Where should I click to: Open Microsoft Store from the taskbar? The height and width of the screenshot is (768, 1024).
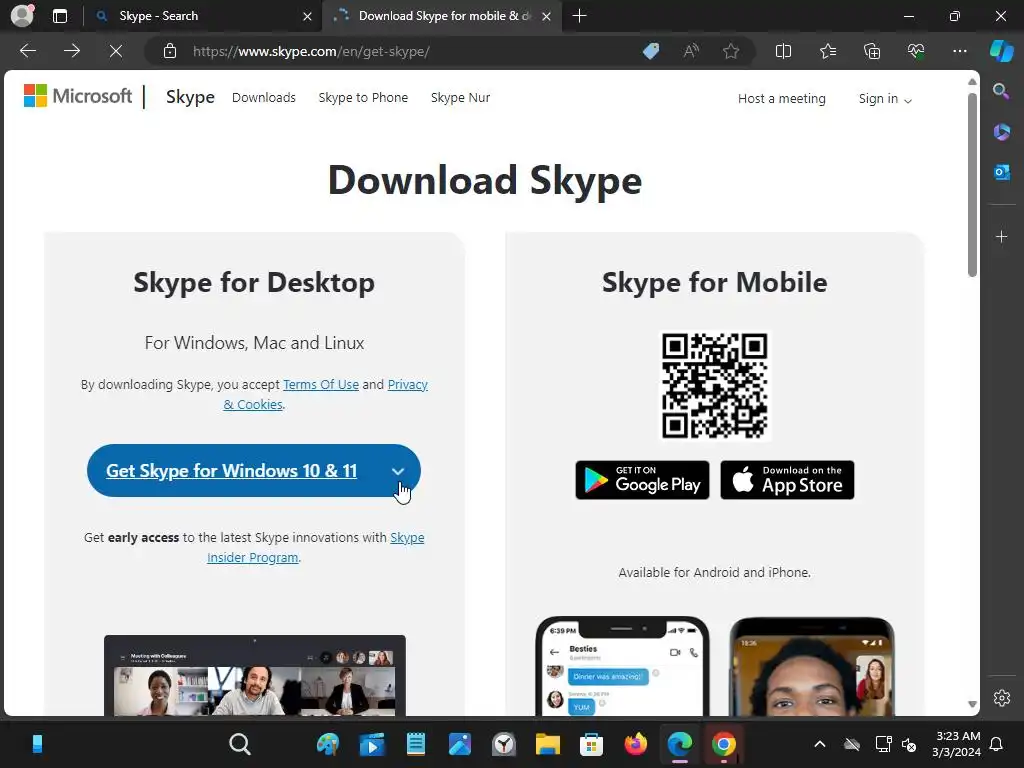tap(591, 744)
